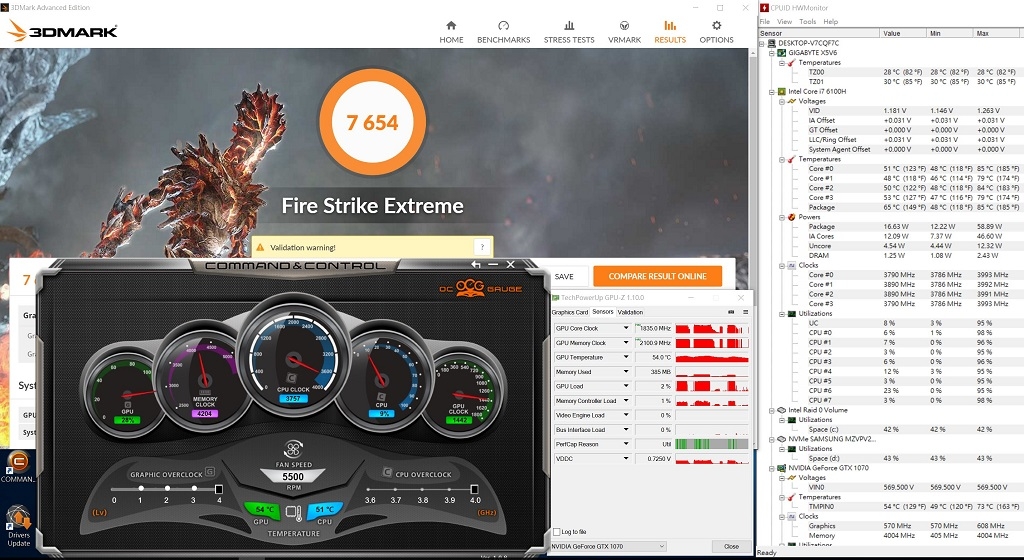Viewport: 1024px width, 560px height.
Task: Open the RESULTS tab in 3DMark
Action: (x=670, y=32)
